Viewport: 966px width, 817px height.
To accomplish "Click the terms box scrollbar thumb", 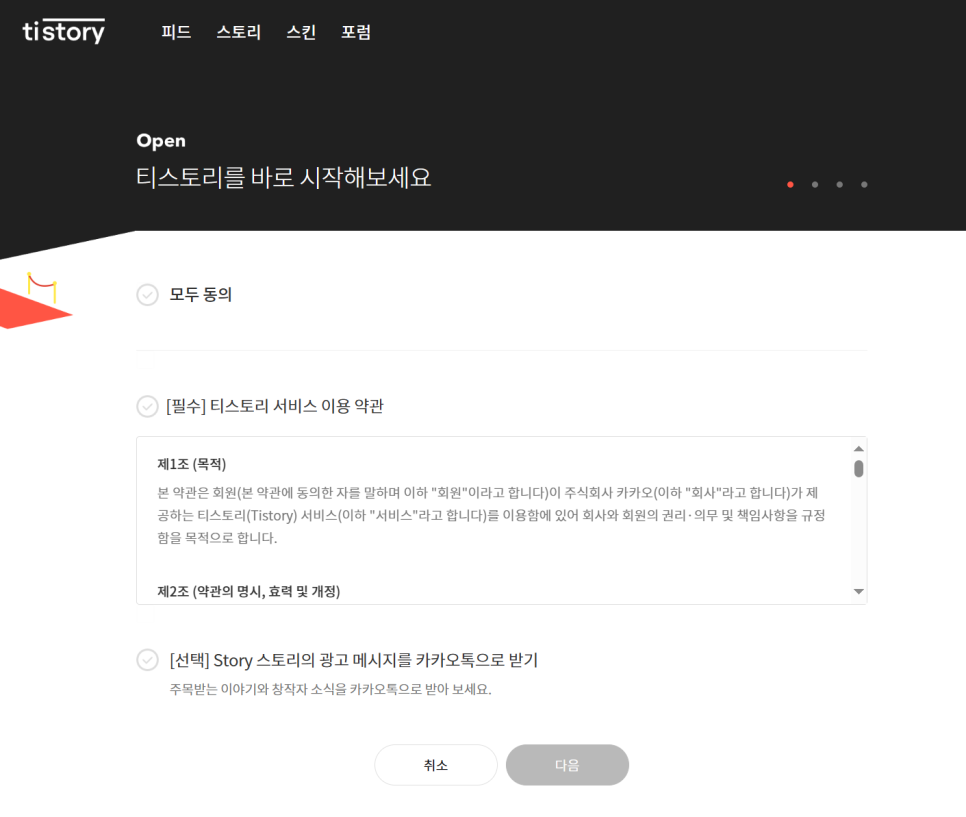I will 859,469.
